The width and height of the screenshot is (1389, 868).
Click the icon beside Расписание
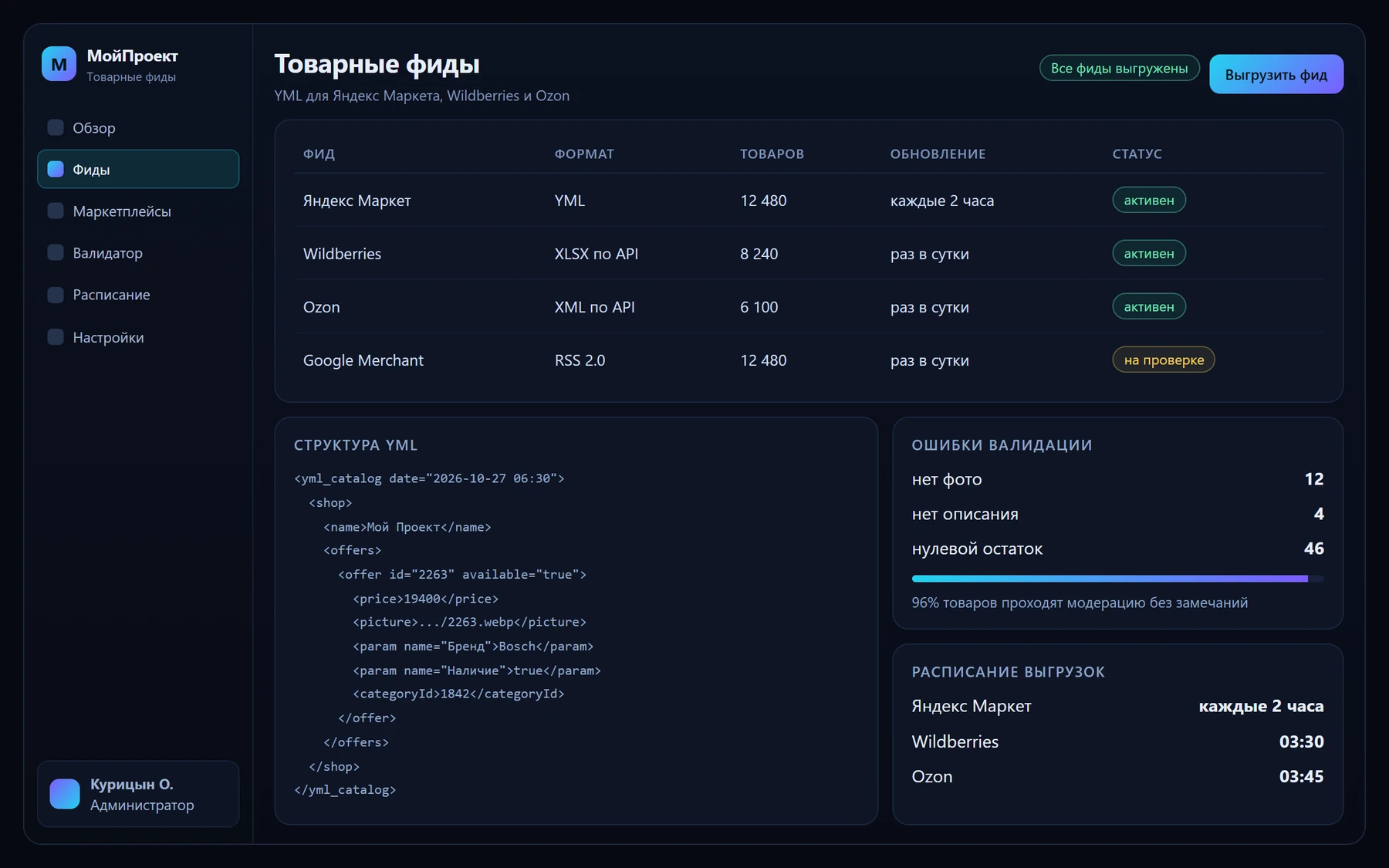[x=56, y=295]
